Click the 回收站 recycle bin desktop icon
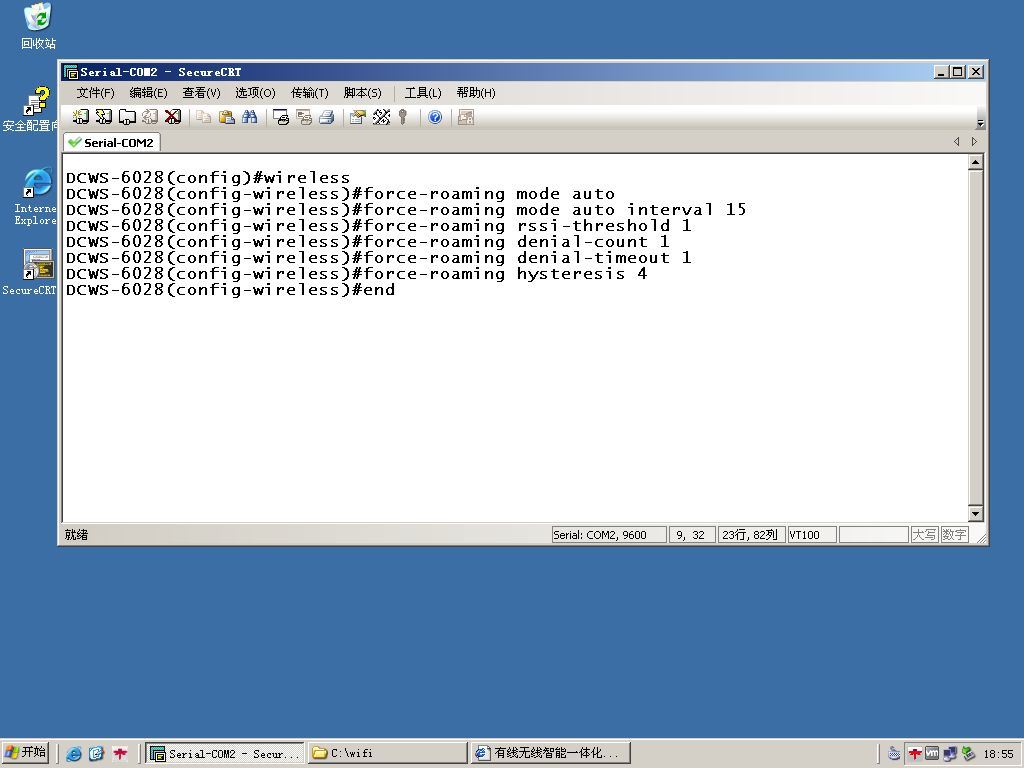Screen dimensions: 1024x768 (x=38, y=26)
